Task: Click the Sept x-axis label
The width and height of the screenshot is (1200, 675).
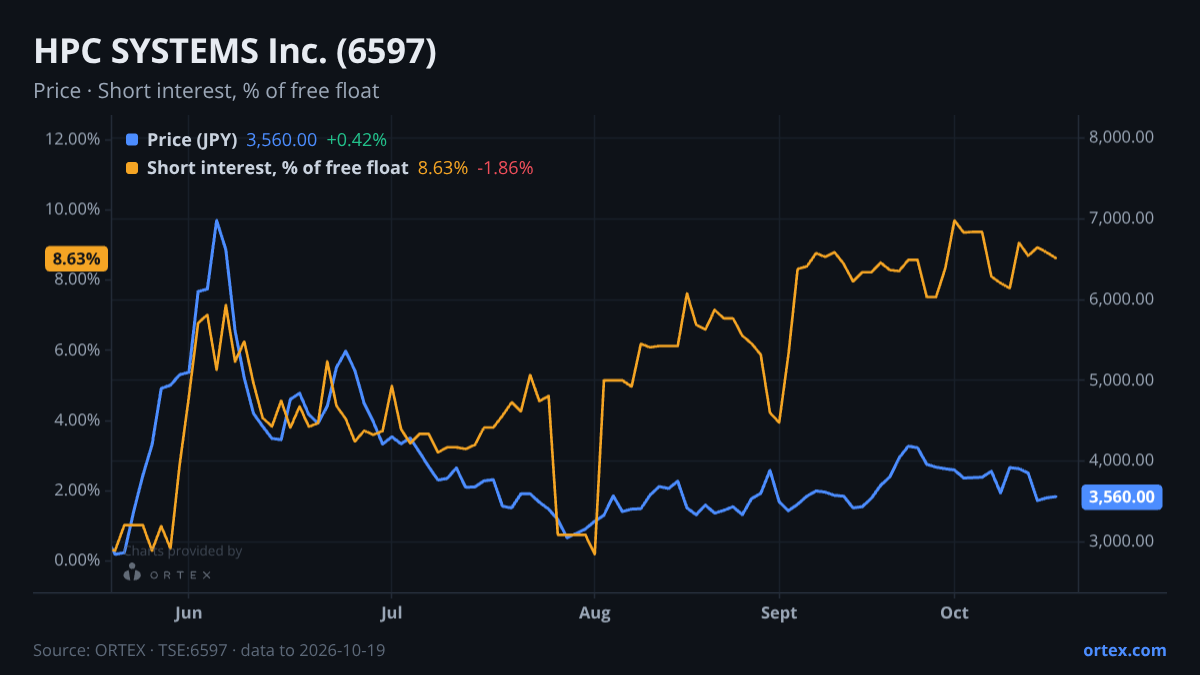Action: [x=778, y=613]
